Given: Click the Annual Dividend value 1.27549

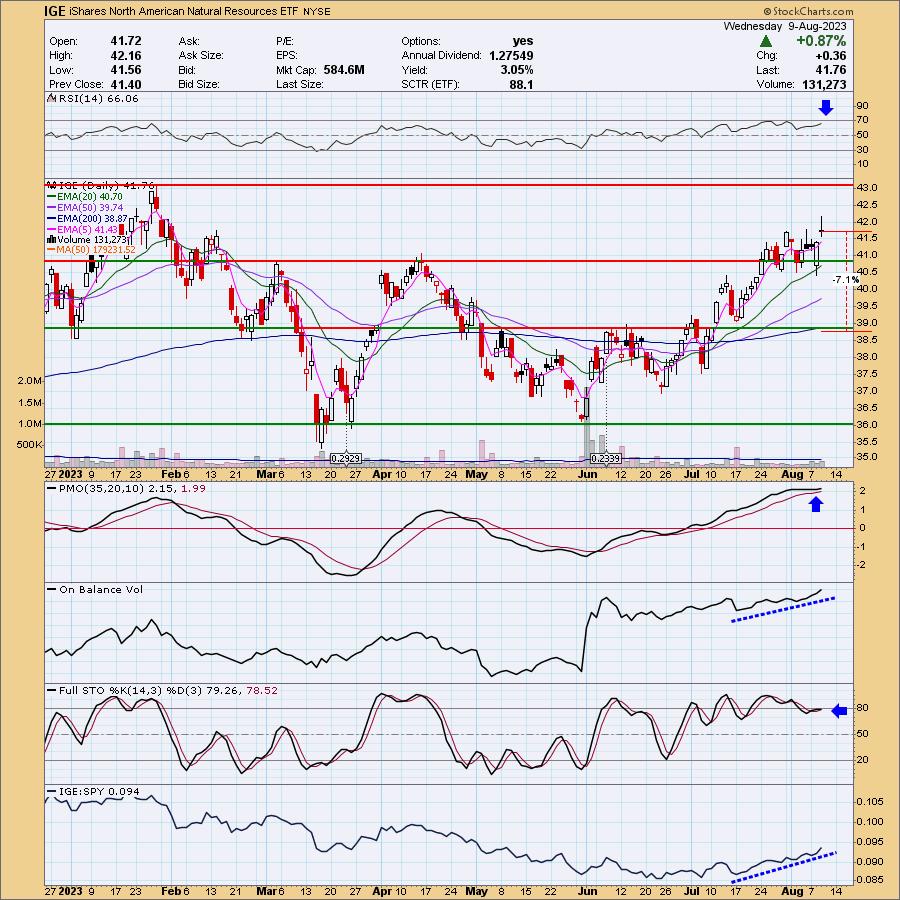Looking at the screenshot, I should pyautogui.click(x=511, y=56).
